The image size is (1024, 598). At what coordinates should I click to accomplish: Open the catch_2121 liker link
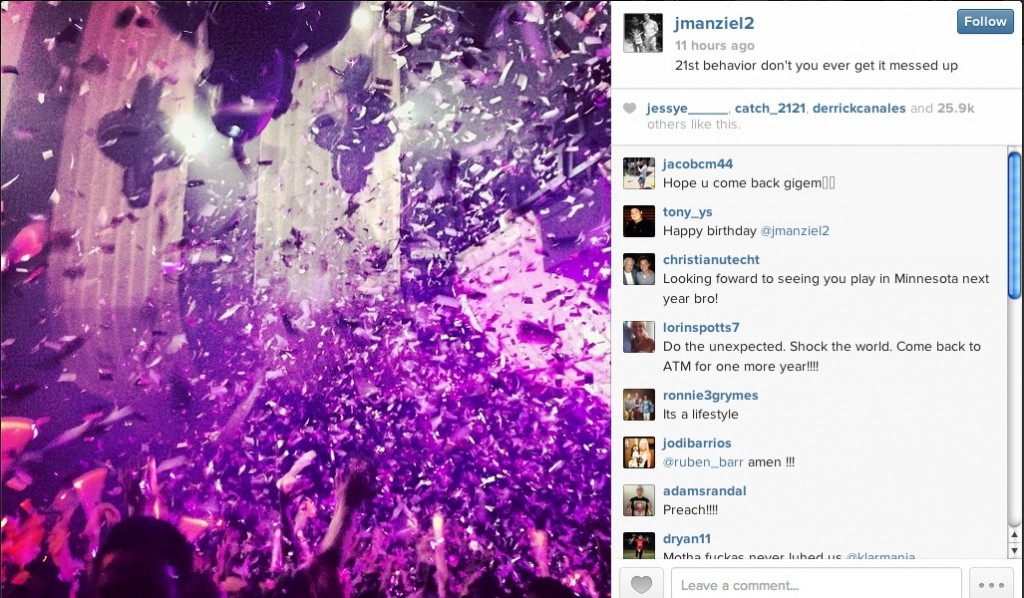coord(770,108)
